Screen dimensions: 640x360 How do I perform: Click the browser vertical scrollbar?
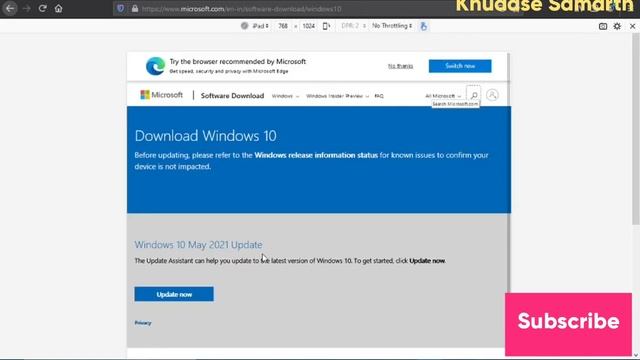[636, 129]
